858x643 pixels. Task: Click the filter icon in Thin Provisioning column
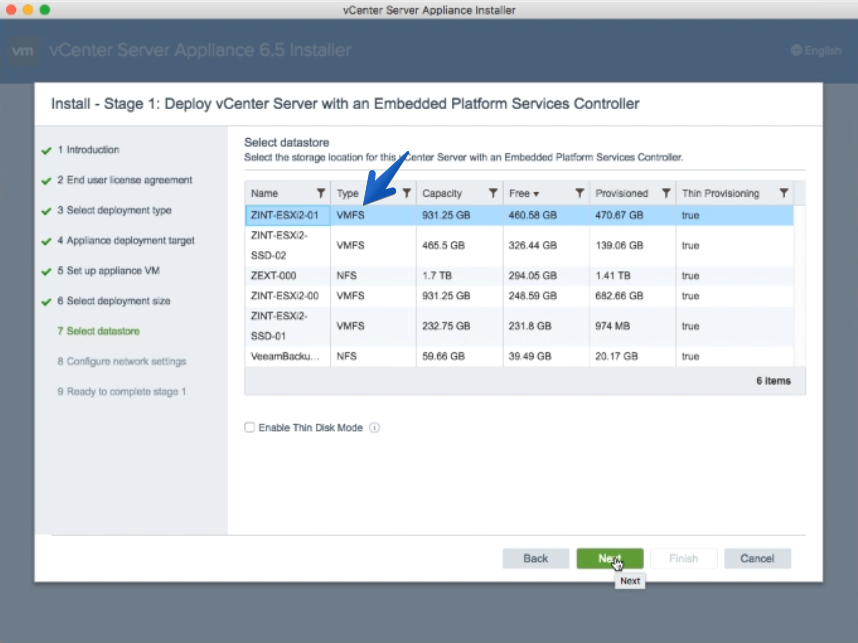[784, 193]
